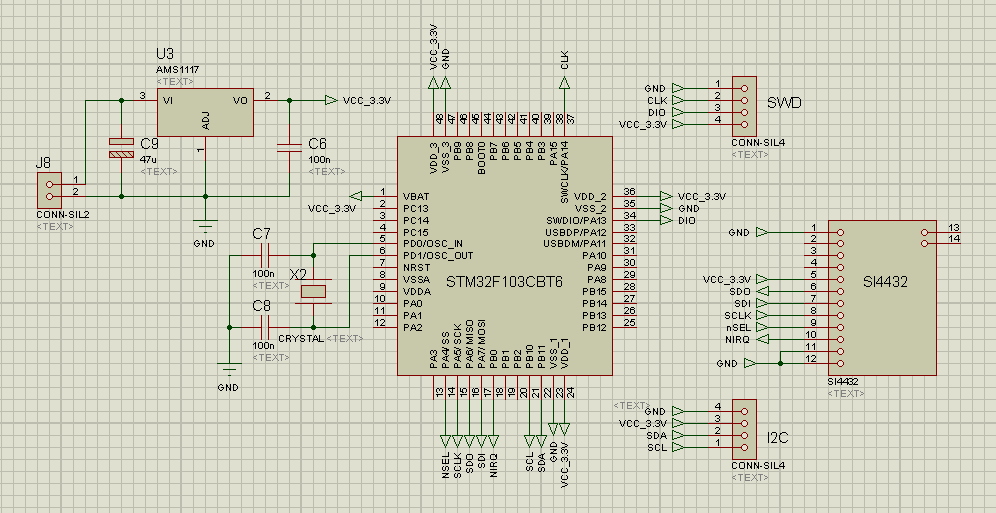Select the NIRQ terminal on the SI4432
Screen dimensions: 996x513
[x=763, y=338]
